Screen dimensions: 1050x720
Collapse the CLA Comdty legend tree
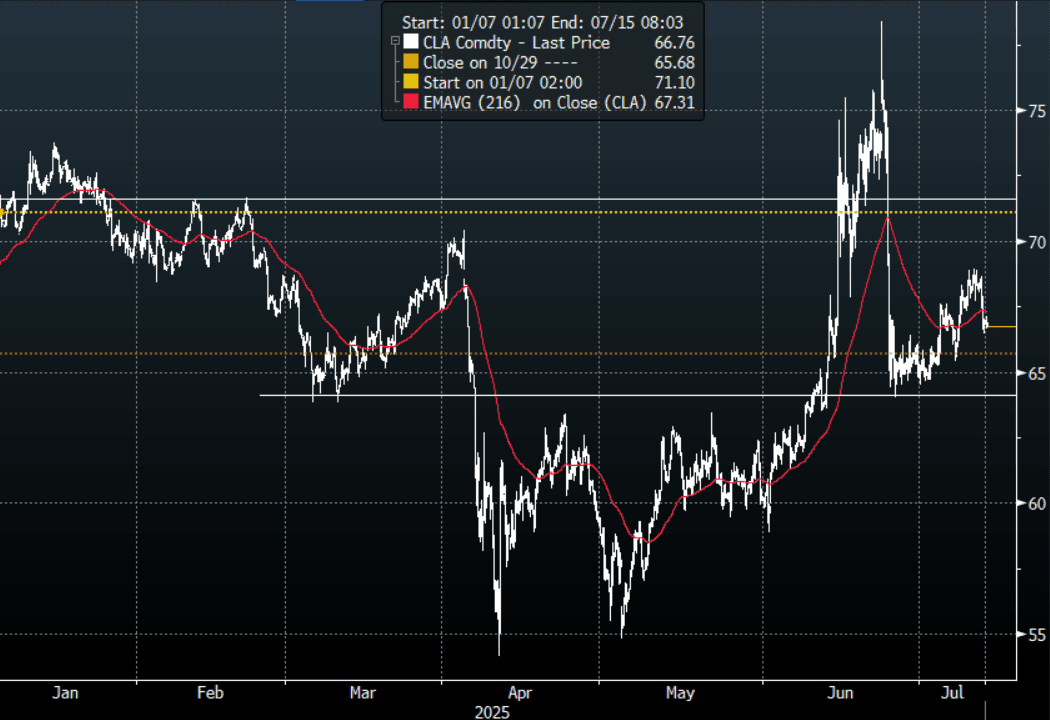pos(397,42)
